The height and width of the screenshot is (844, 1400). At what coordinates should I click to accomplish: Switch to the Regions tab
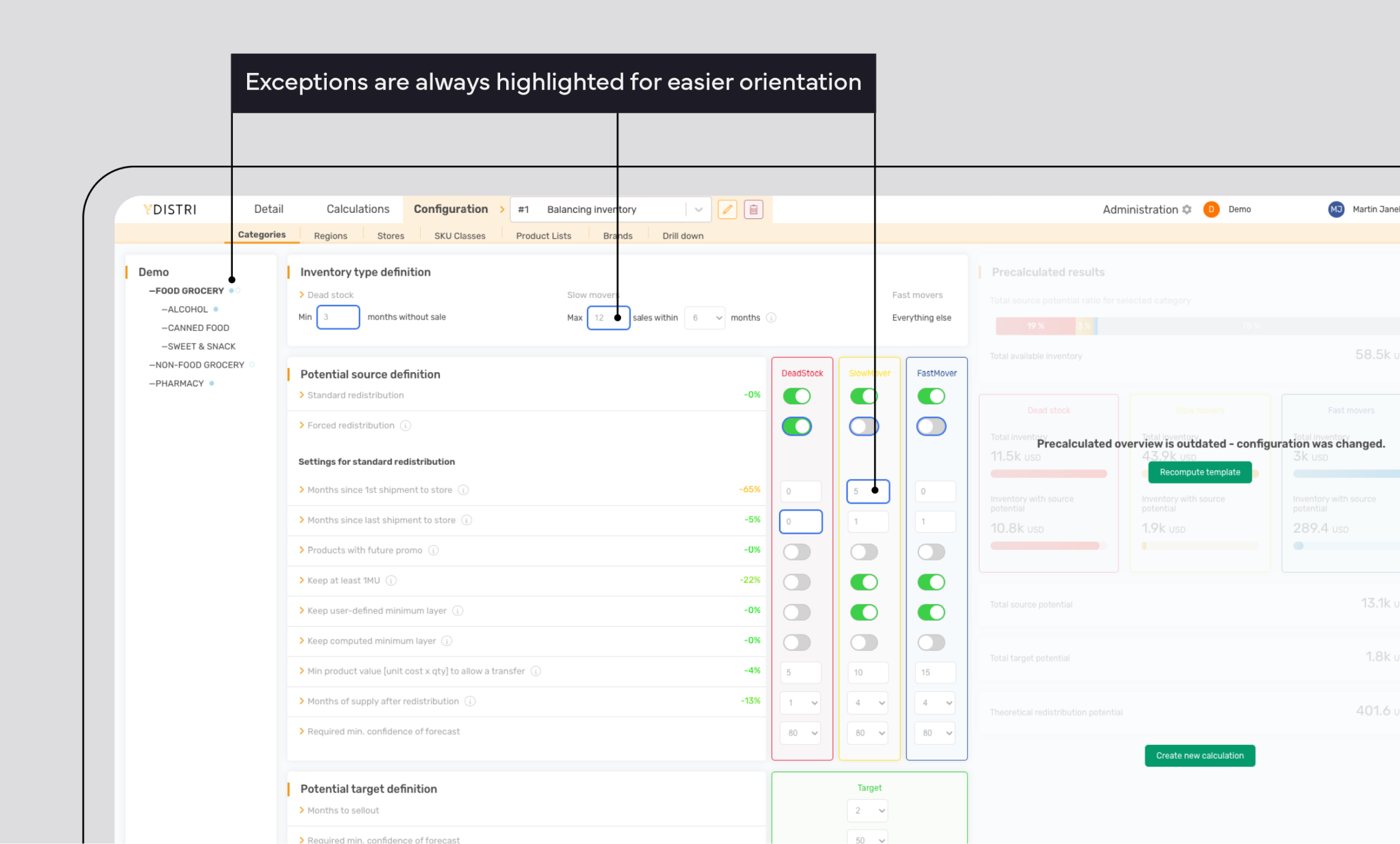(330, 236)
